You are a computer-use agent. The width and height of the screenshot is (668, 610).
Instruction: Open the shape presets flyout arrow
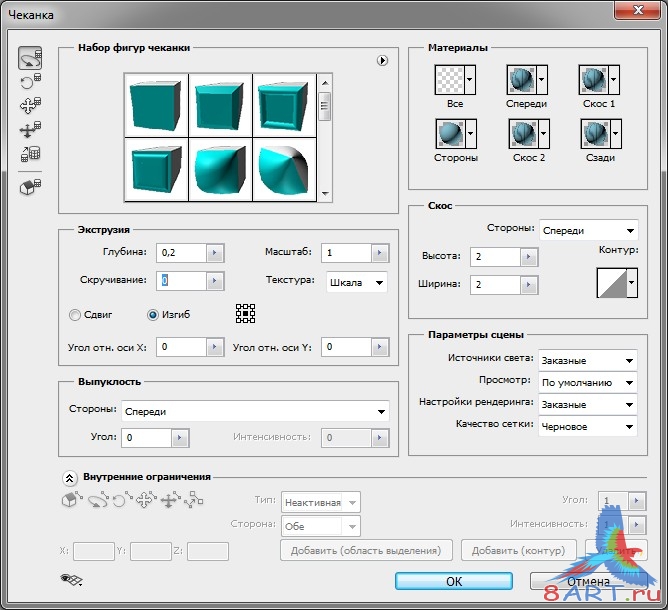coord(382,60)
